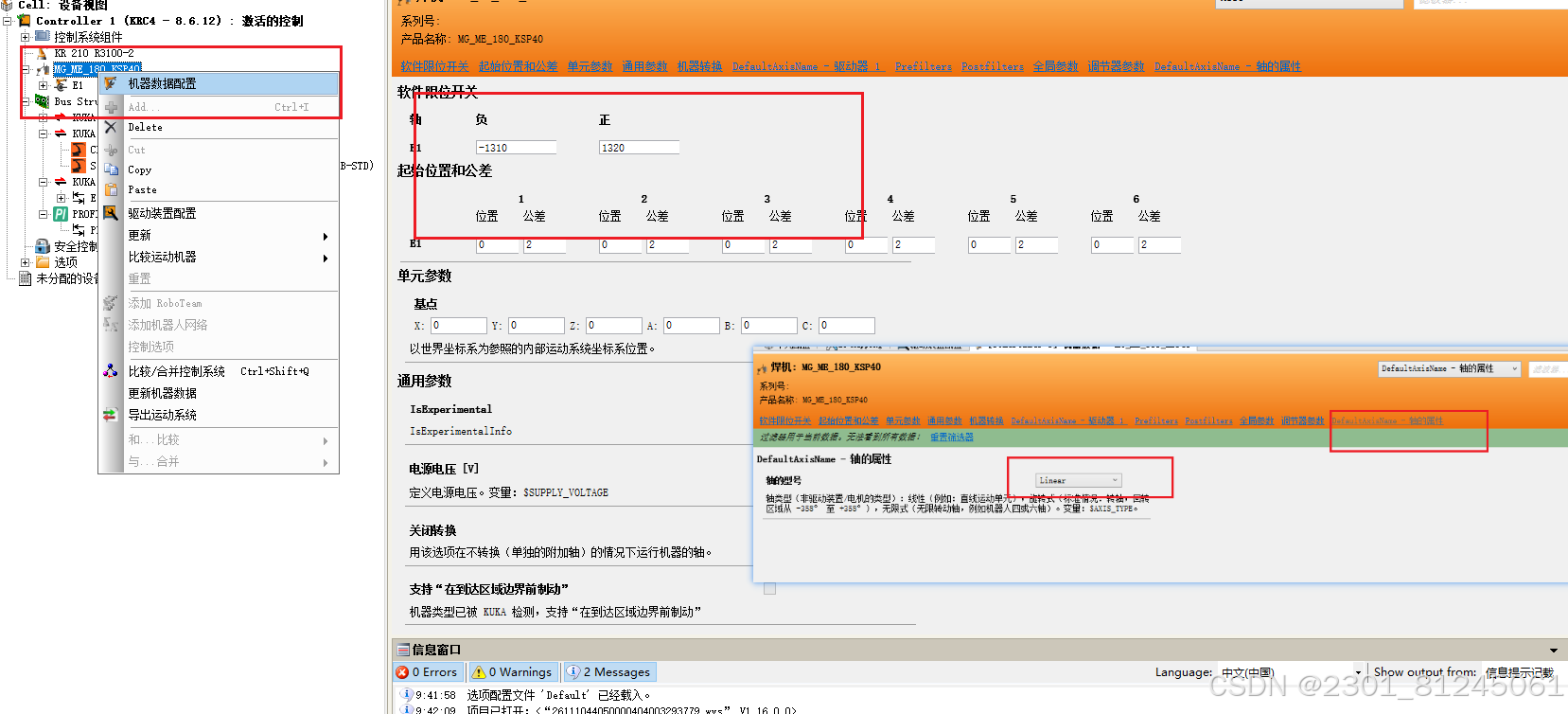Choose Delete from the context menu
Image resolution: width=1568 pixels, height=714 pixels.
(219, 127)
